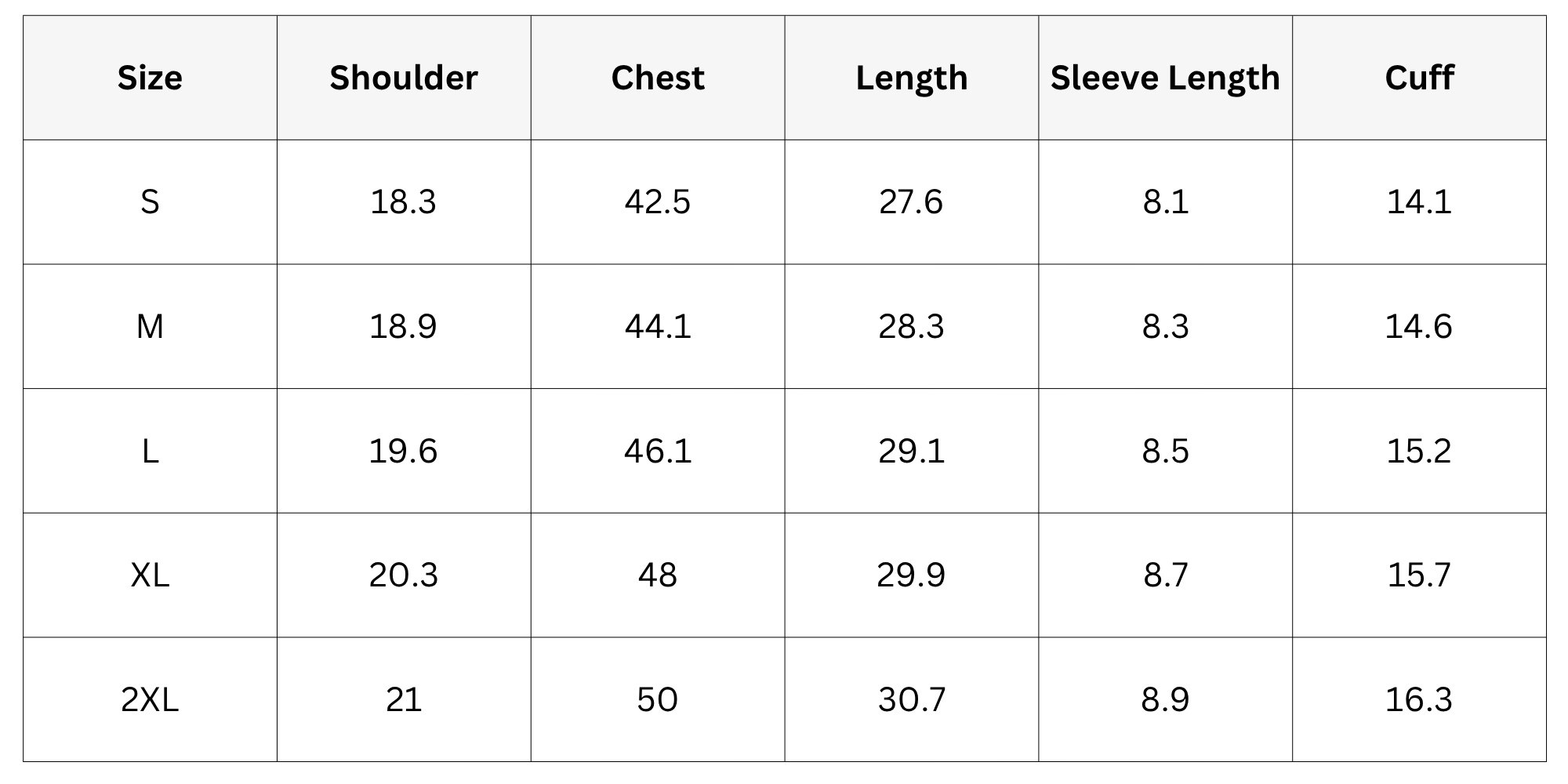
Task: Select the Sleeve Length header
Action: 1165,78
